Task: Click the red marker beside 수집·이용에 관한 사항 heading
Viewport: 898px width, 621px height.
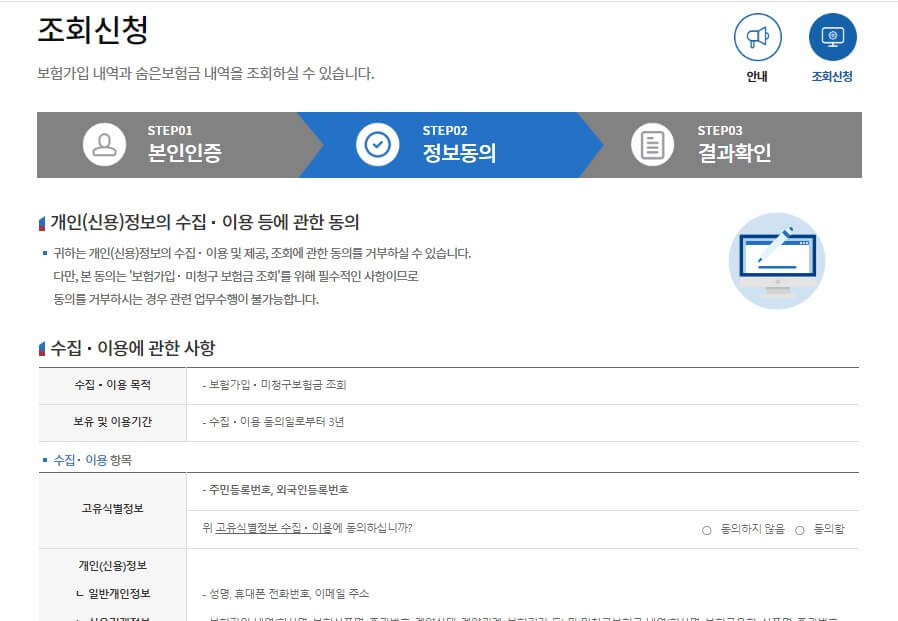Action: pyautogui.click(x=40, y=348)
